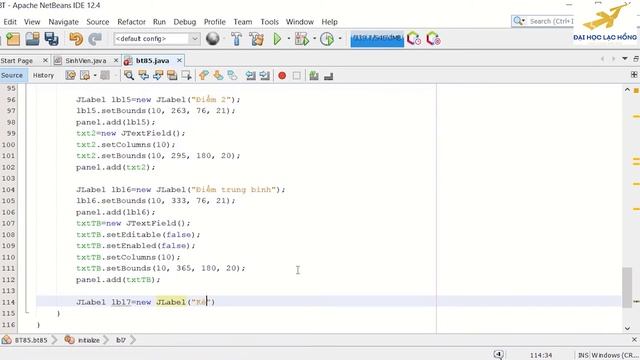The width and height of the screenshot is (640, 360).
Task: Open the Navigate menu
Action: coord(63,22)
